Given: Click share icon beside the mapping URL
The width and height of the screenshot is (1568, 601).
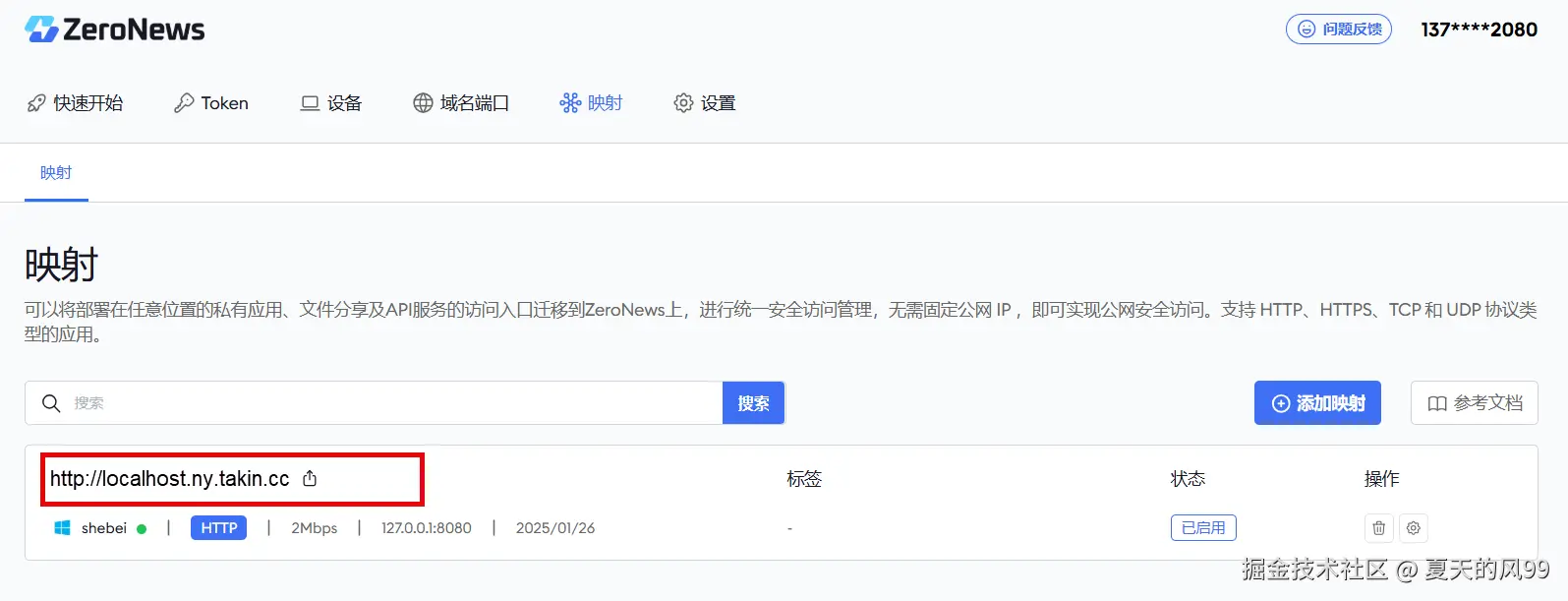Looking at the screenshot, I should 310,479.
